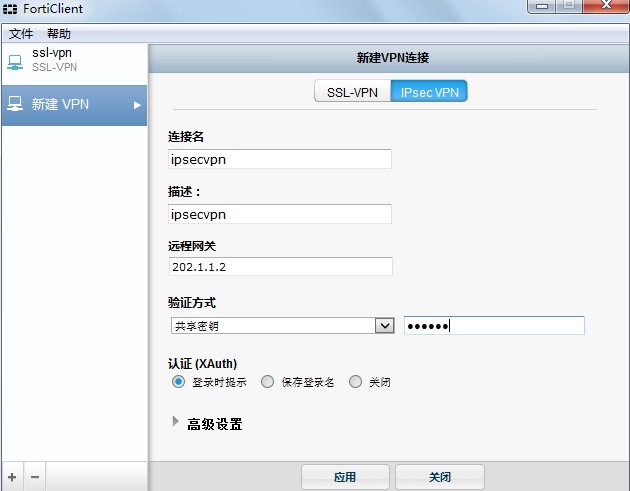
Task: Click the 认证 (XAuth) label
Action: [x=202, y=364]
